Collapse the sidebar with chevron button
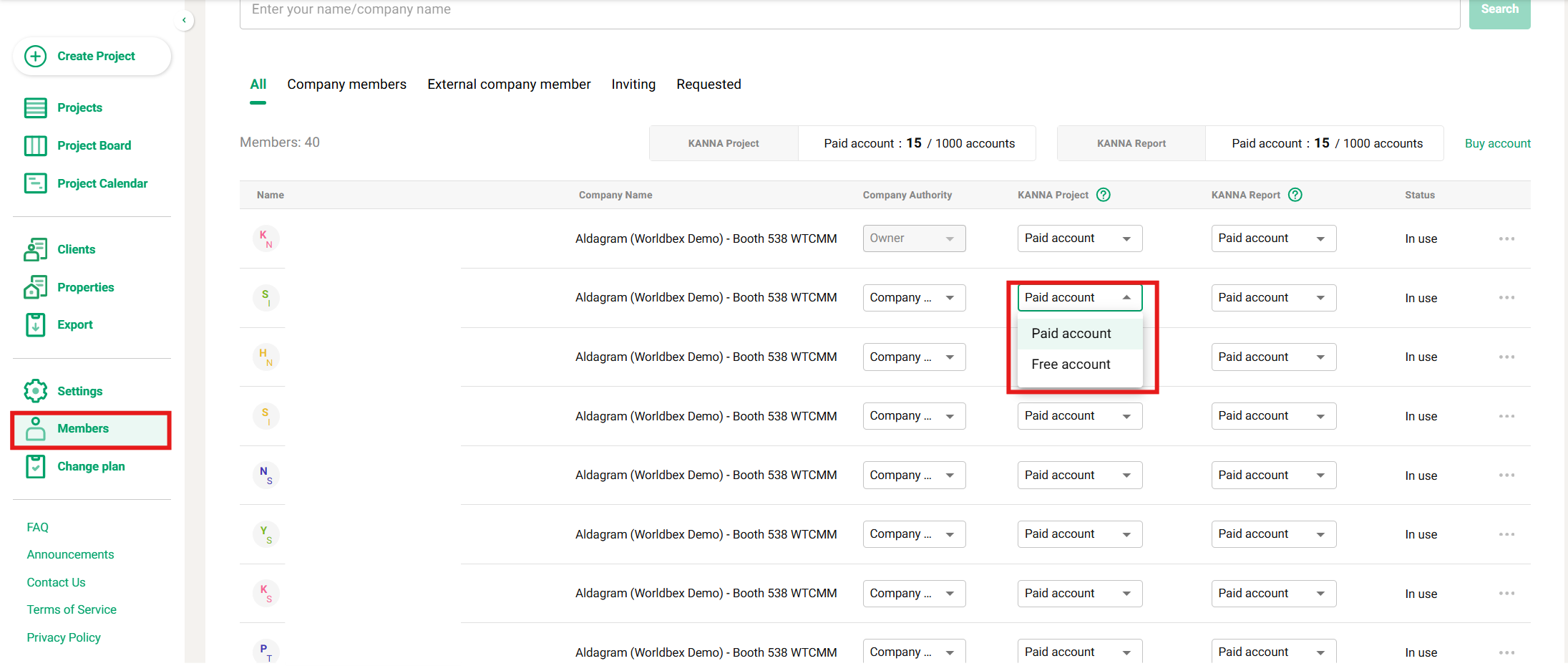 184,20
